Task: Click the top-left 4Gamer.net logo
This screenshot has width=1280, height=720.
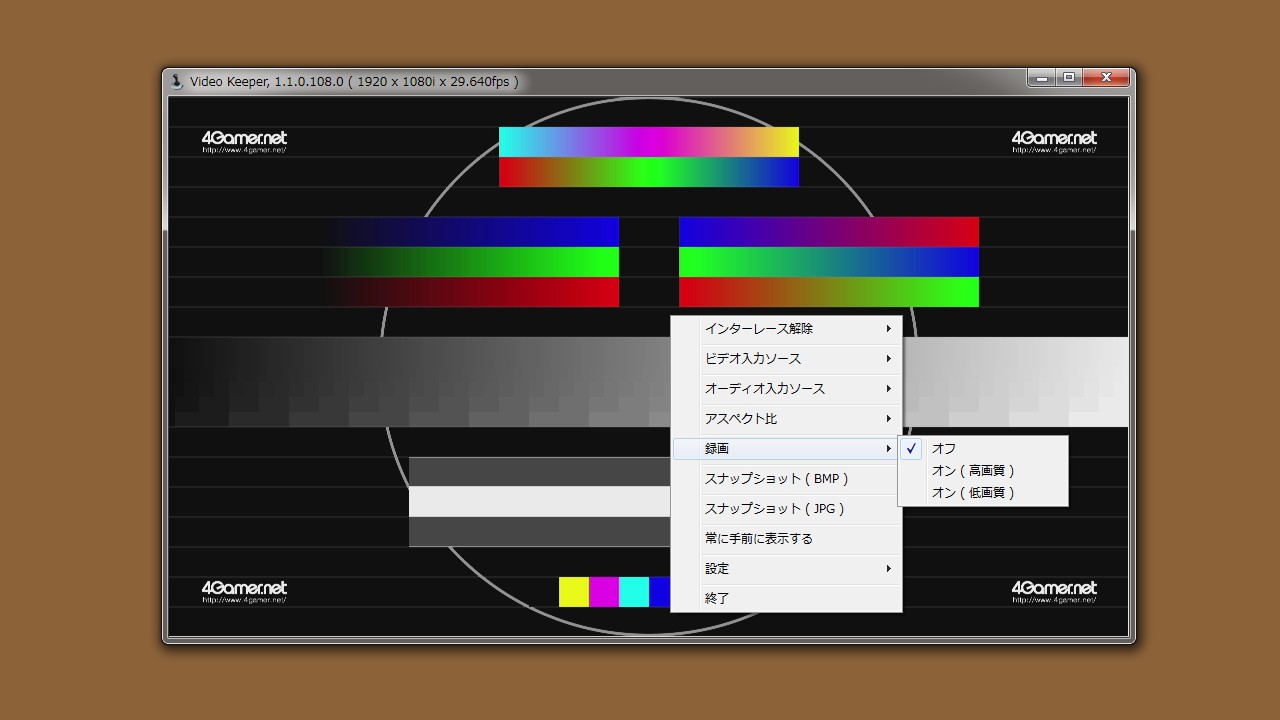Action: click(x=244, y=141)
